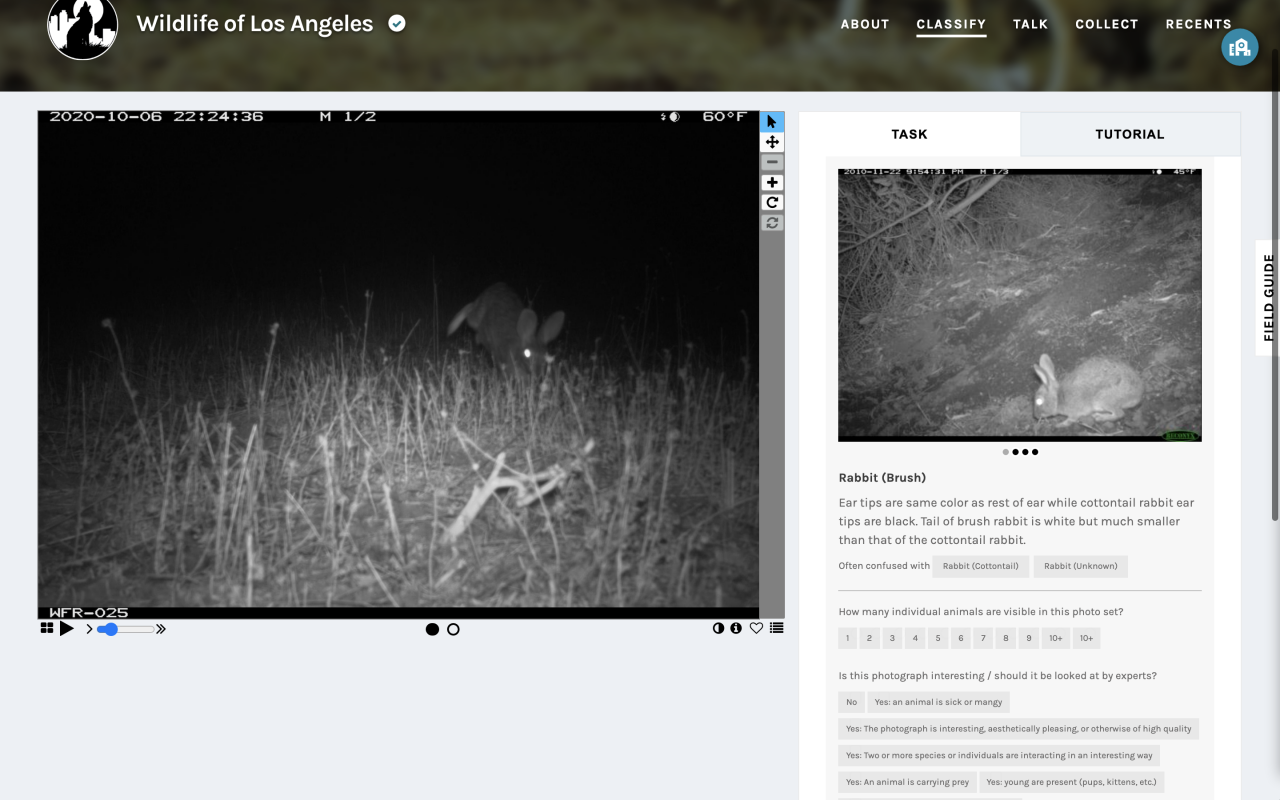Show first frame via filled dot
Viewport: 1280px width, 800px height.
coord(432,629)
